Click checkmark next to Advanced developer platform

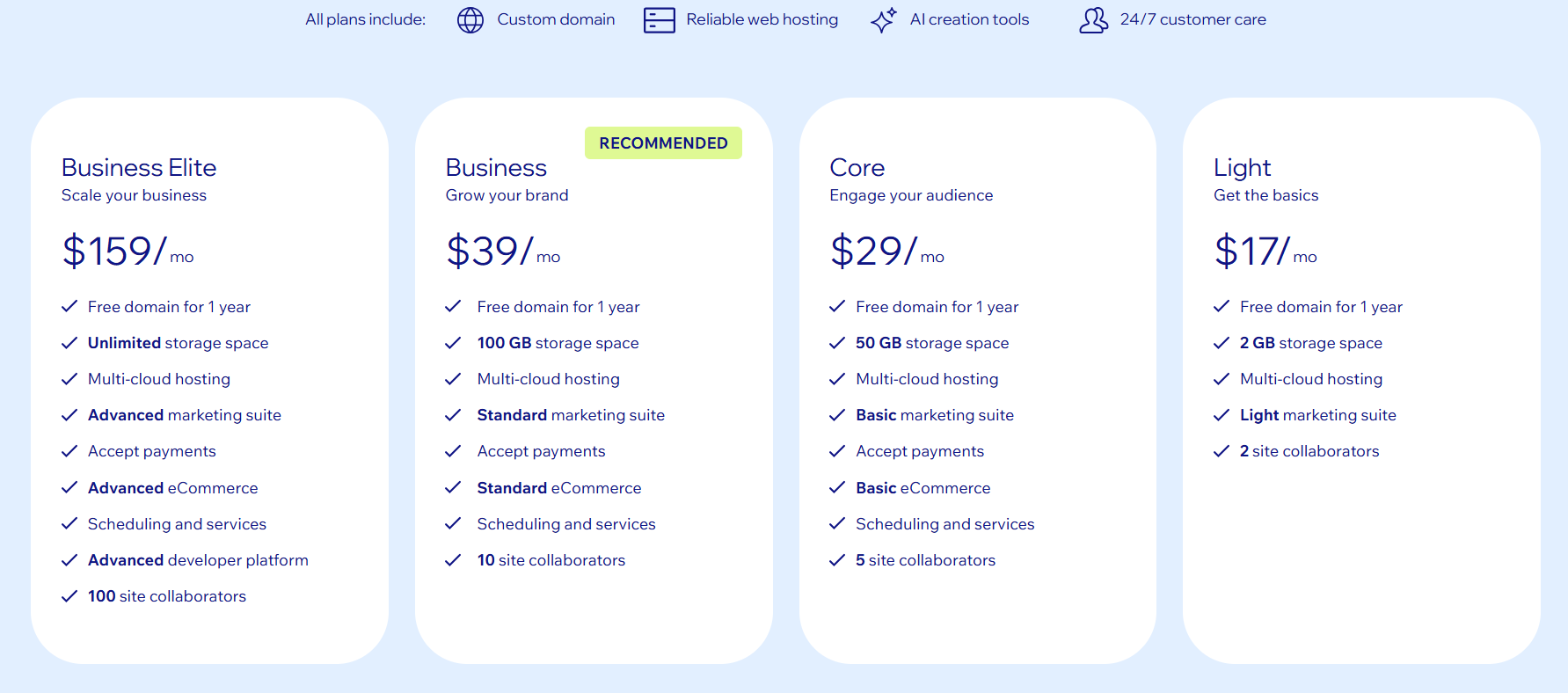pos(69,560)
